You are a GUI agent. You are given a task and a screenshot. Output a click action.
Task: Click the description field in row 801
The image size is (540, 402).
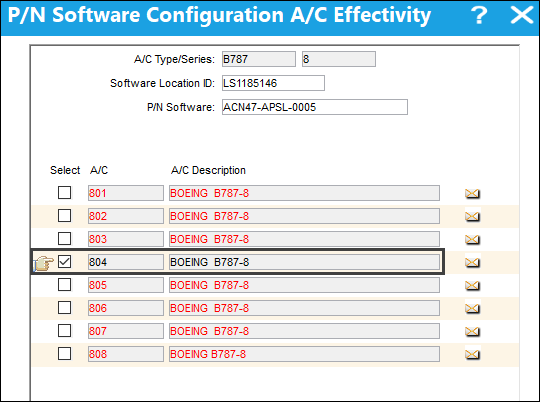(x=304, y=193)
